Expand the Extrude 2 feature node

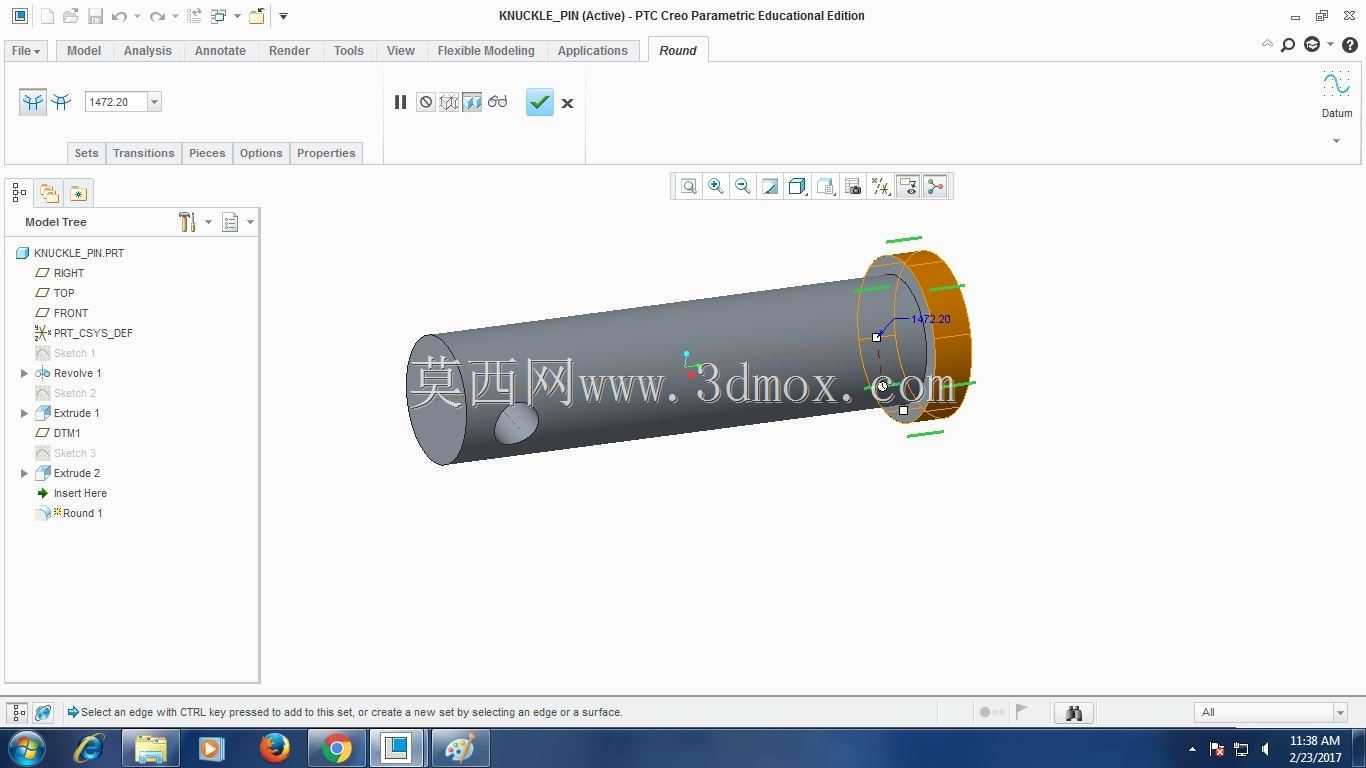pyautogui.click(x=24, y=473)
